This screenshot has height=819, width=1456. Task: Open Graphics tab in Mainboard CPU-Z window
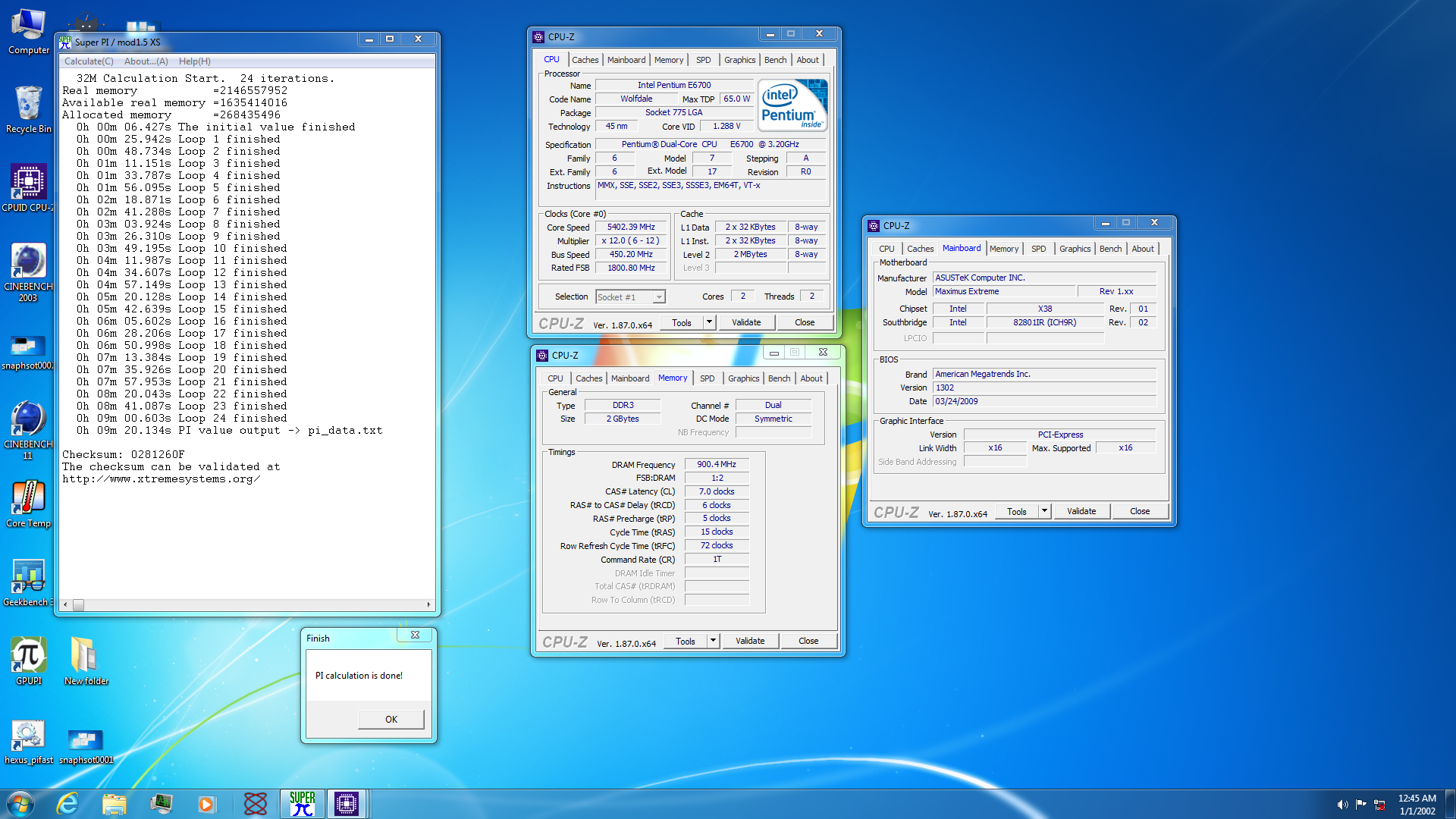click(1075, 249)
